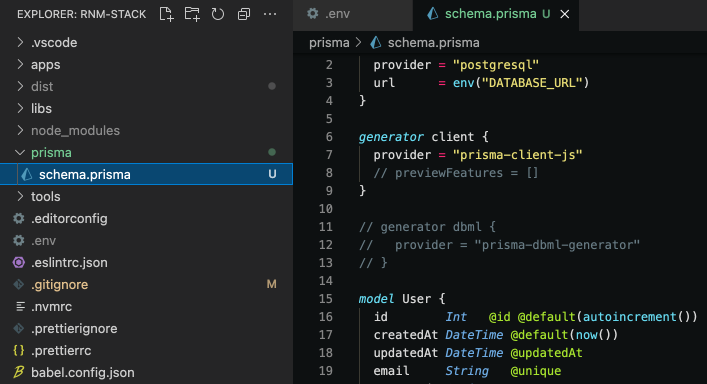Screen dimensions: 707x384
Task: Collapse the prisma folder chevron
Action: tap(20, 152)
